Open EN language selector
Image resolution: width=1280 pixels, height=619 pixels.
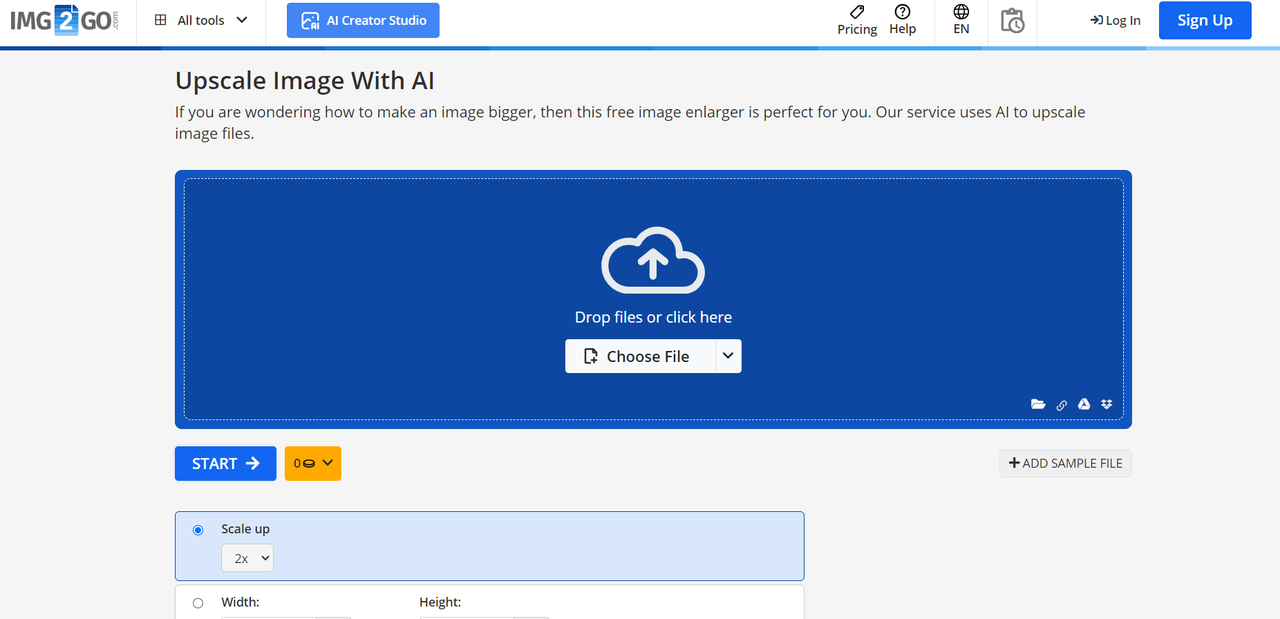coord(961,20)
